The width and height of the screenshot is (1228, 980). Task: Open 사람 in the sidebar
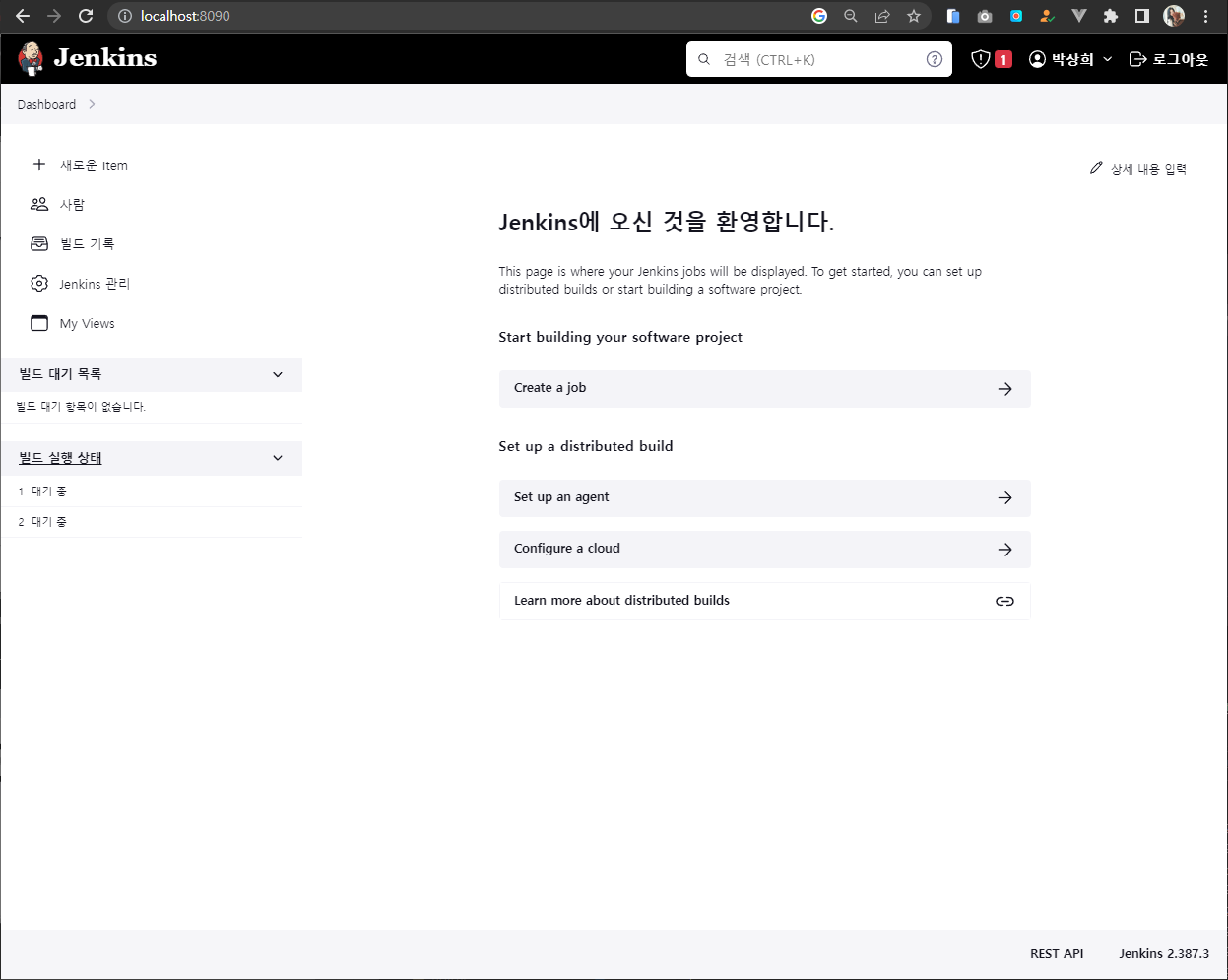pos(72,205)
